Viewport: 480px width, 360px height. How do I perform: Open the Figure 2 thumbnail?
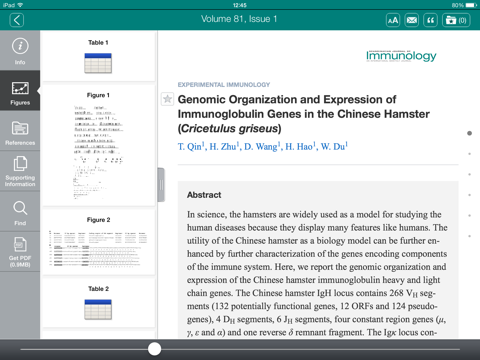[x=98, y=242]
